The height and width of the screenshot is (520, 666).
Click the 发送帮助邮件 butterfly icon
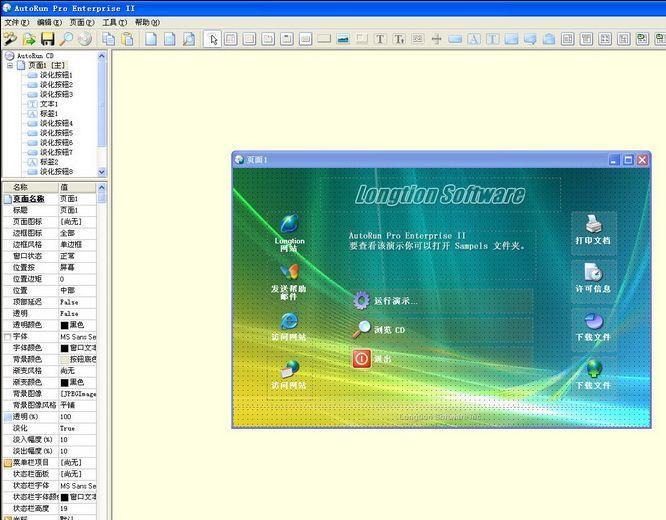(x=289, y=272)
